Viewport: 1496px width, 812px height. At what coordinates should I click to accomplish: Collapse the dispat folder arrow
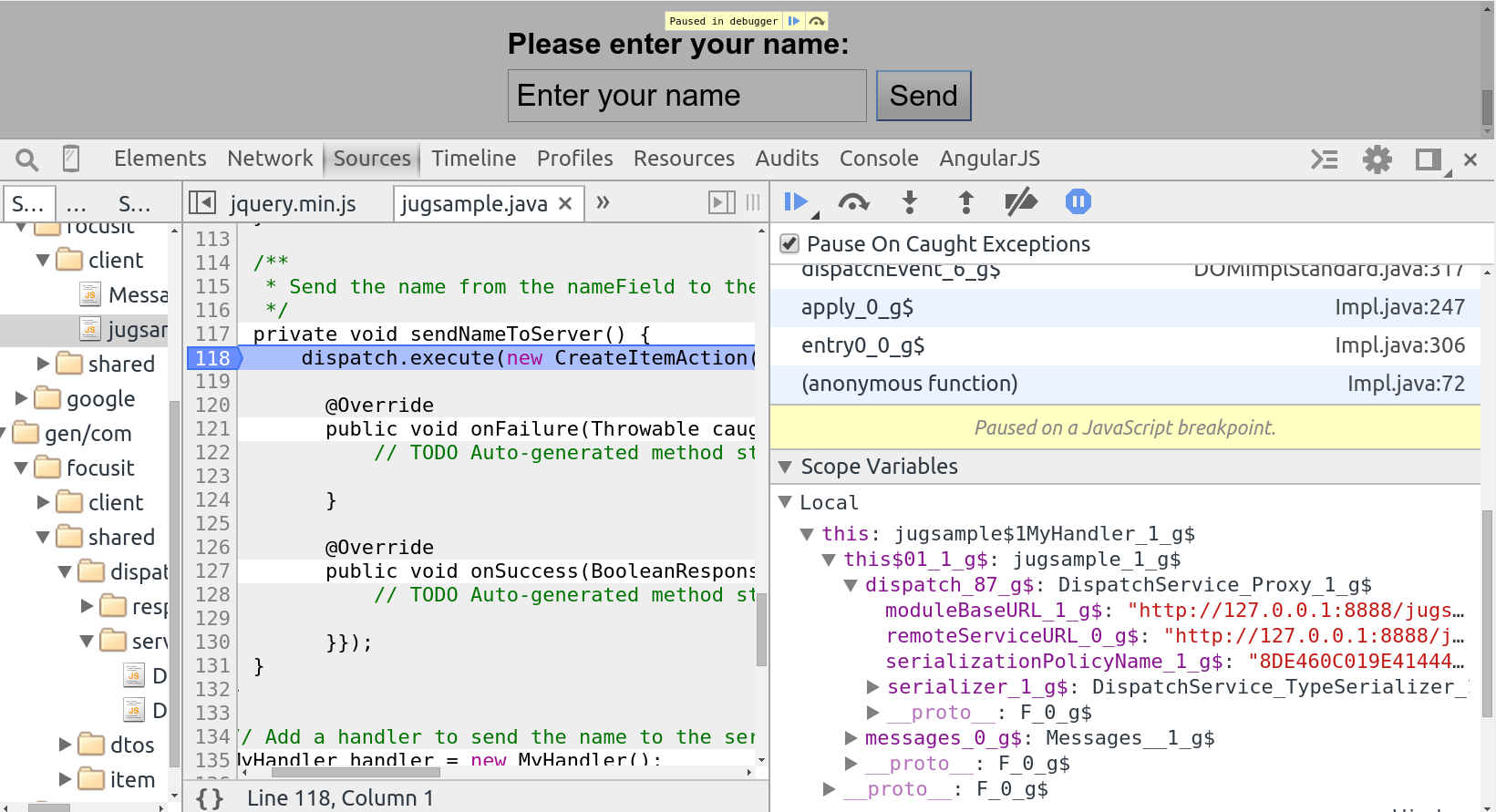coord(65,572)
